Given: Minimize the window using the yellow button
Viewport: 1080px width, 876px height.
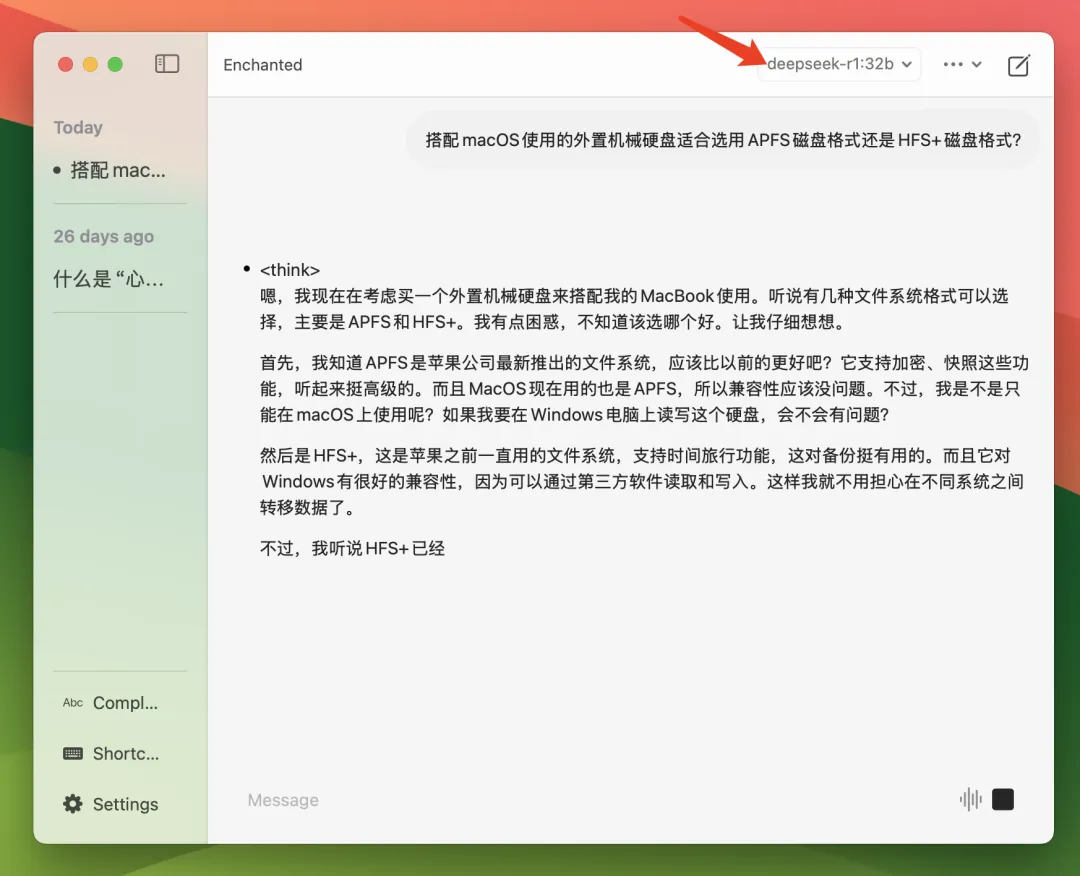Looking at the screenshot, I should 90,64.
